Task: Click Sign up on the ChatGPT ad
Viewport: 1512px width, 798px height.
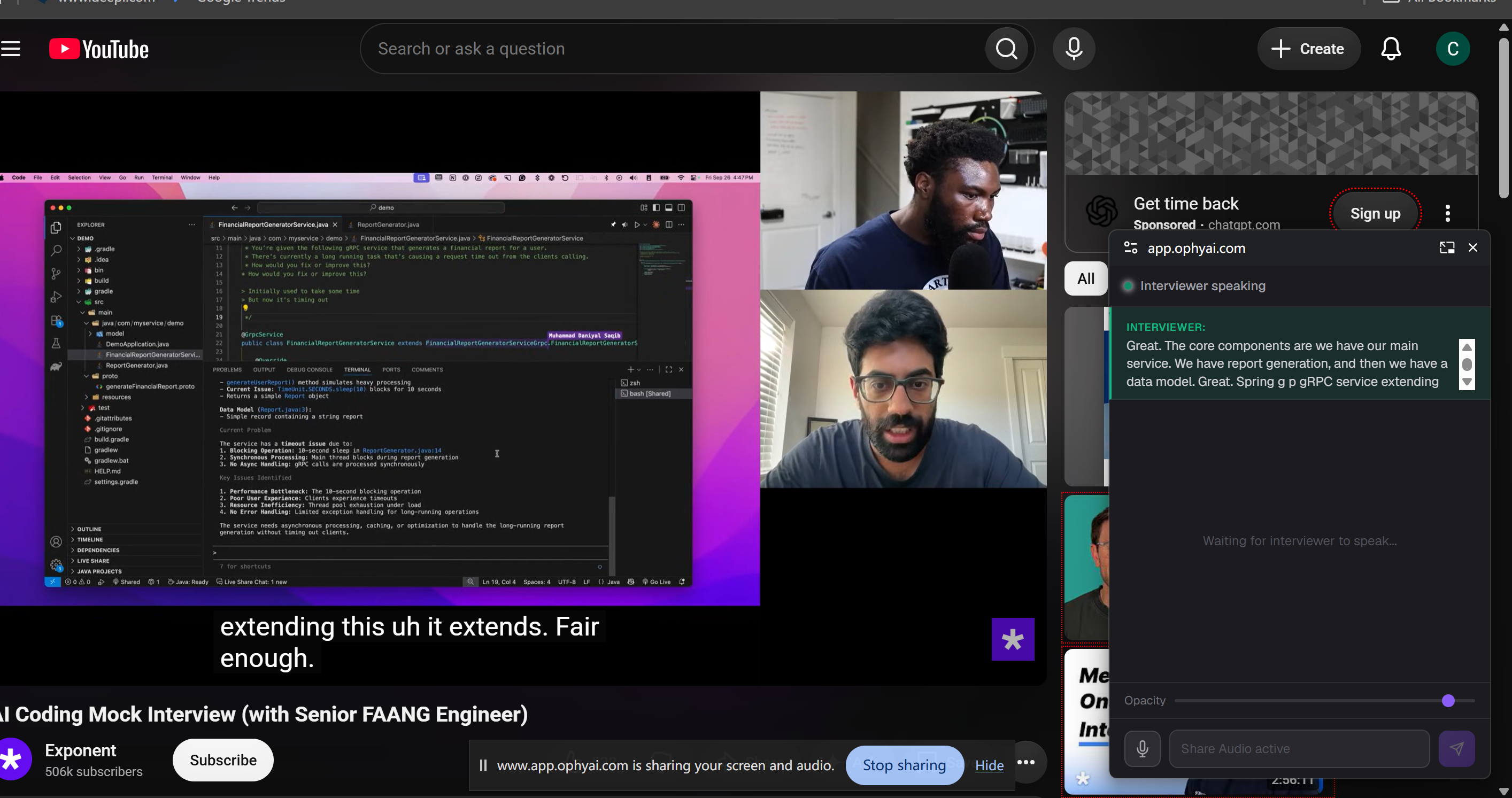Action: (x=1375, y=213)
